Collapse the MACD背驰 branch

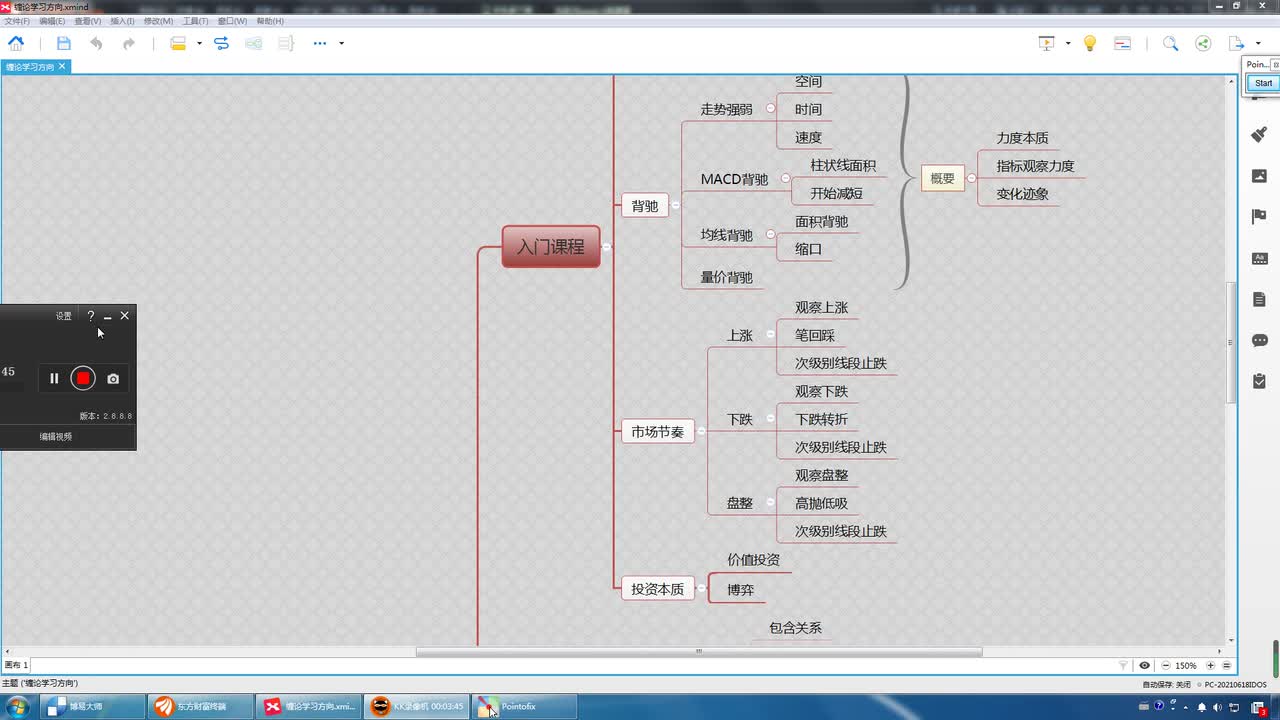coord(786,179)
